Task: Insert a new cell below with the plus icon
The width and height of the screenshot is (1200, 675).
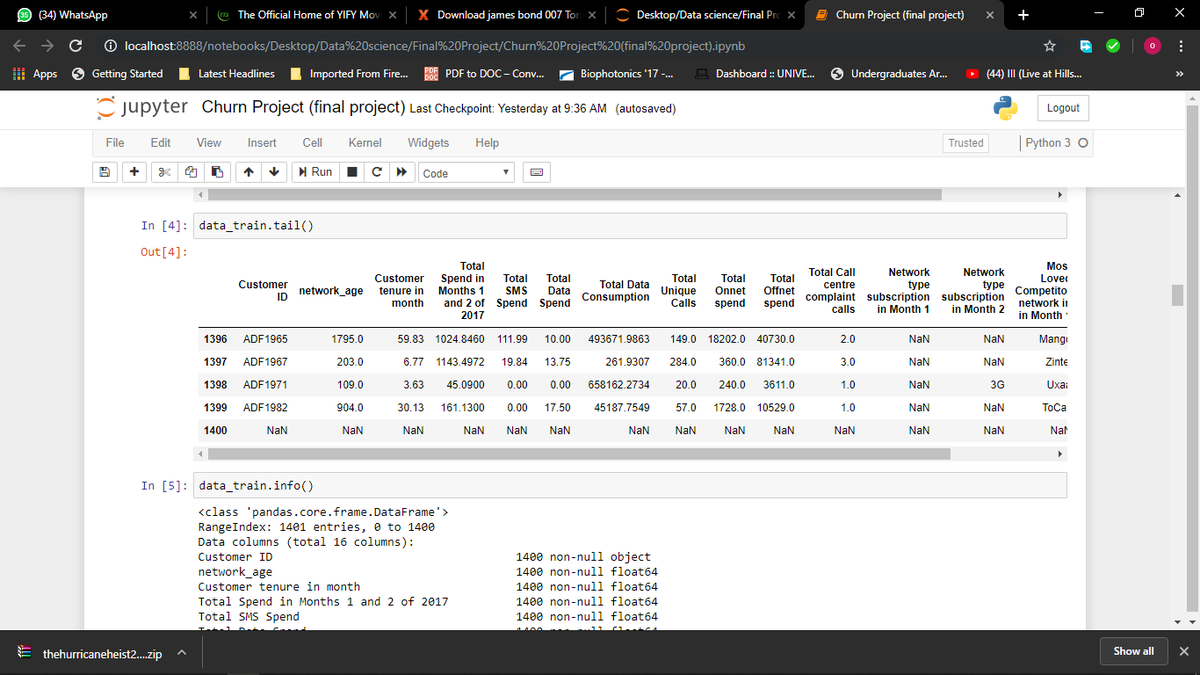Action: pos(133,172)
